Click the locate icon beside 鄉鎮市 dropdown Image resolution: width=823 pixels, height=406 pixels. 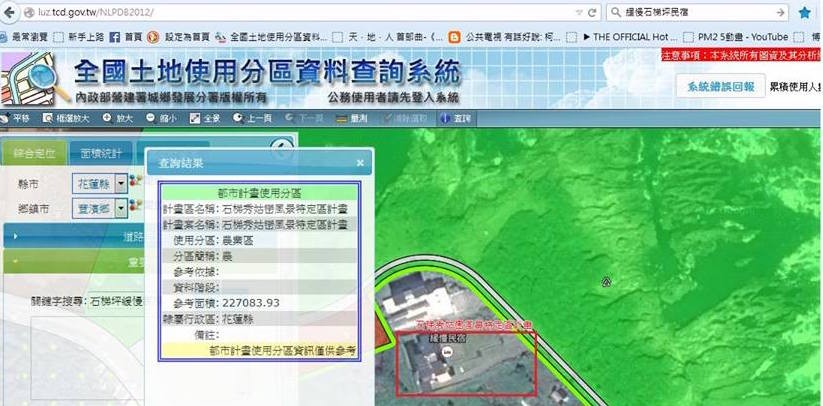coord(135,205)
